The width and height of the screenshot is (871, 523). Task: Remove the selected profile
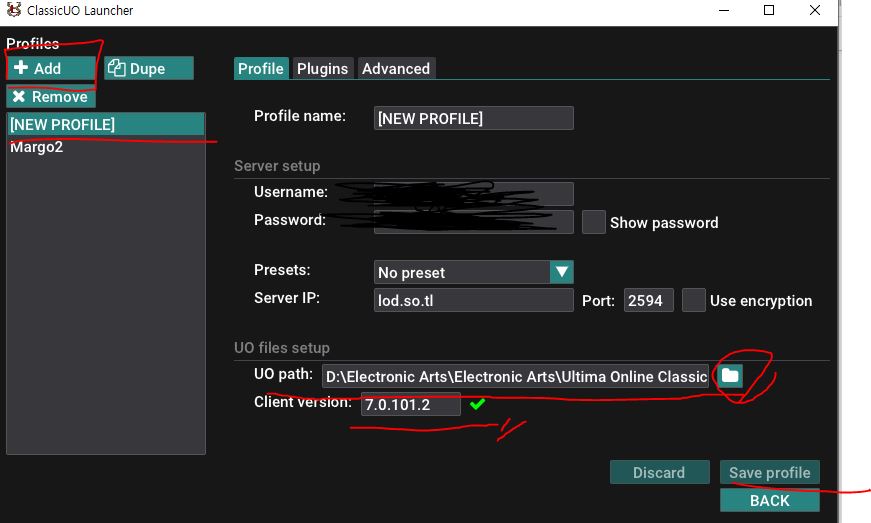pos(51,97)
